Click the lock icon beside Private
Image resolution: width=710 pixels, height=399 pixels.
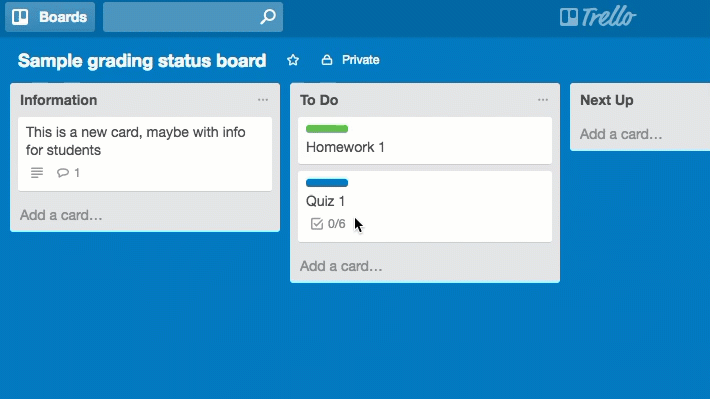[x=327, y=60]
